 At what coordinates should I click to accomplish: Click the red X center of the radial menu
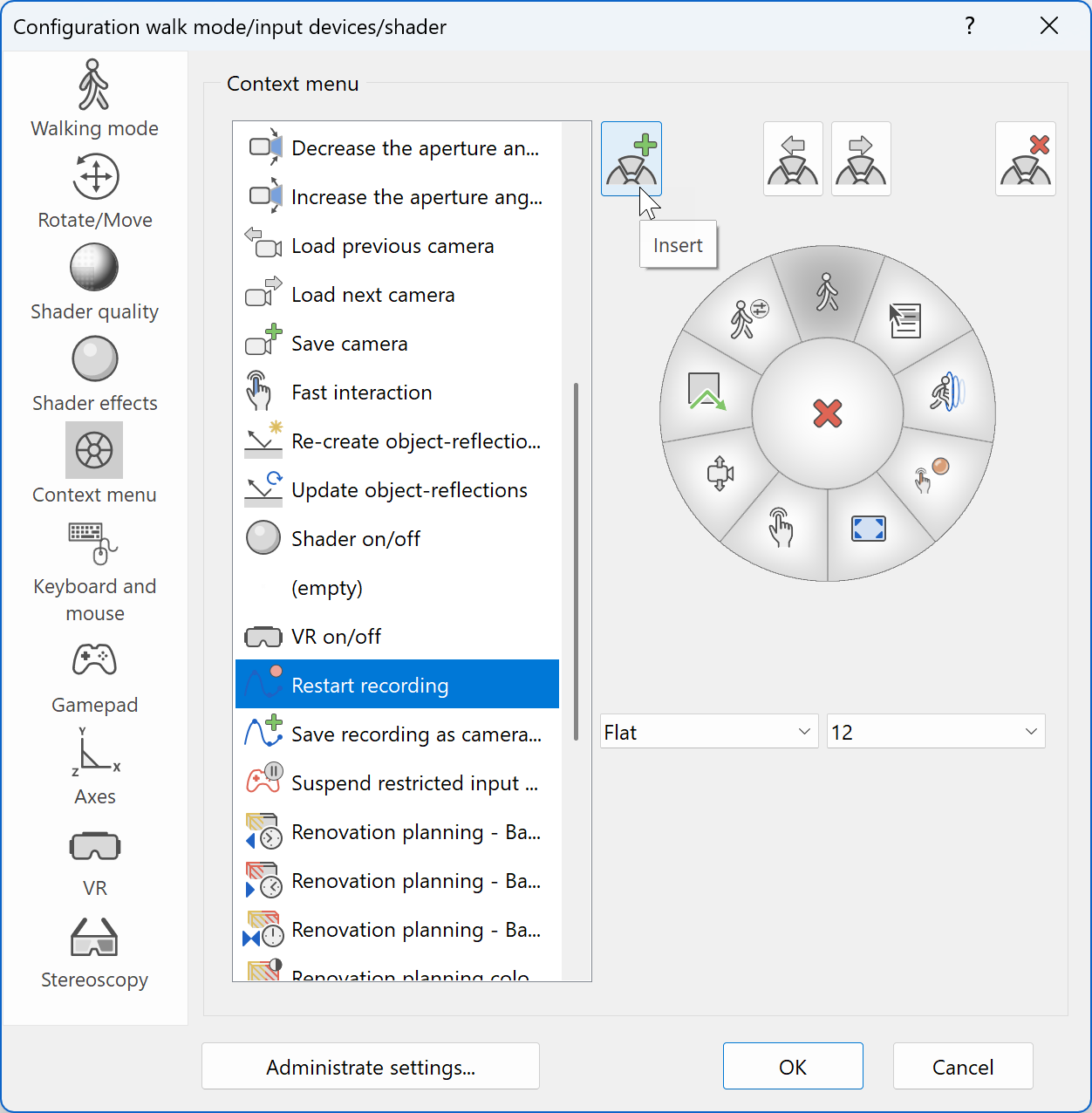point(828,415)
